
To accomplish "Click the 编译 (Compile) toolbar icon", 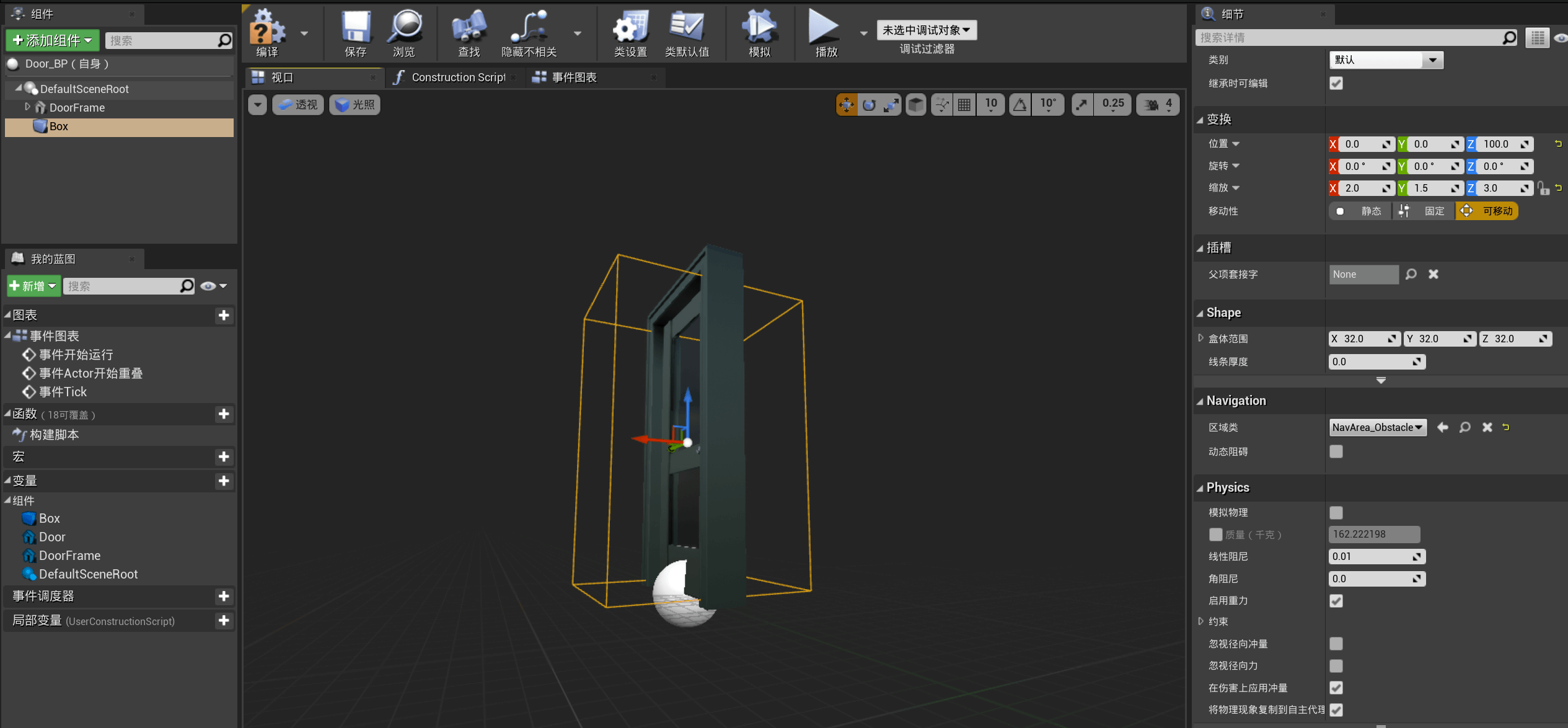I will click(x=267, y=33).
